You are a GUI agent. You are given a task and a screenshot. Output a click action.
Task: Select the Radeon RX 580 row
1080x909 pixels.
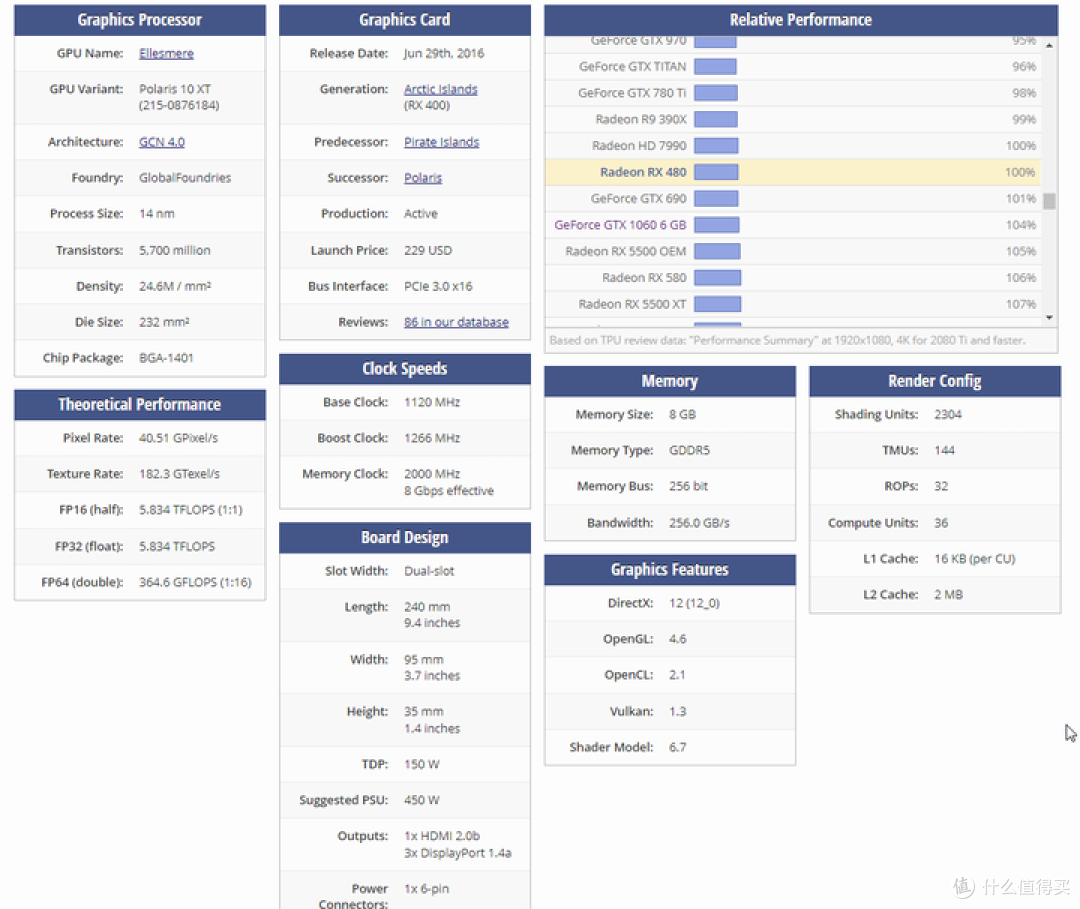pyautogui.click(x=793, y=278)
